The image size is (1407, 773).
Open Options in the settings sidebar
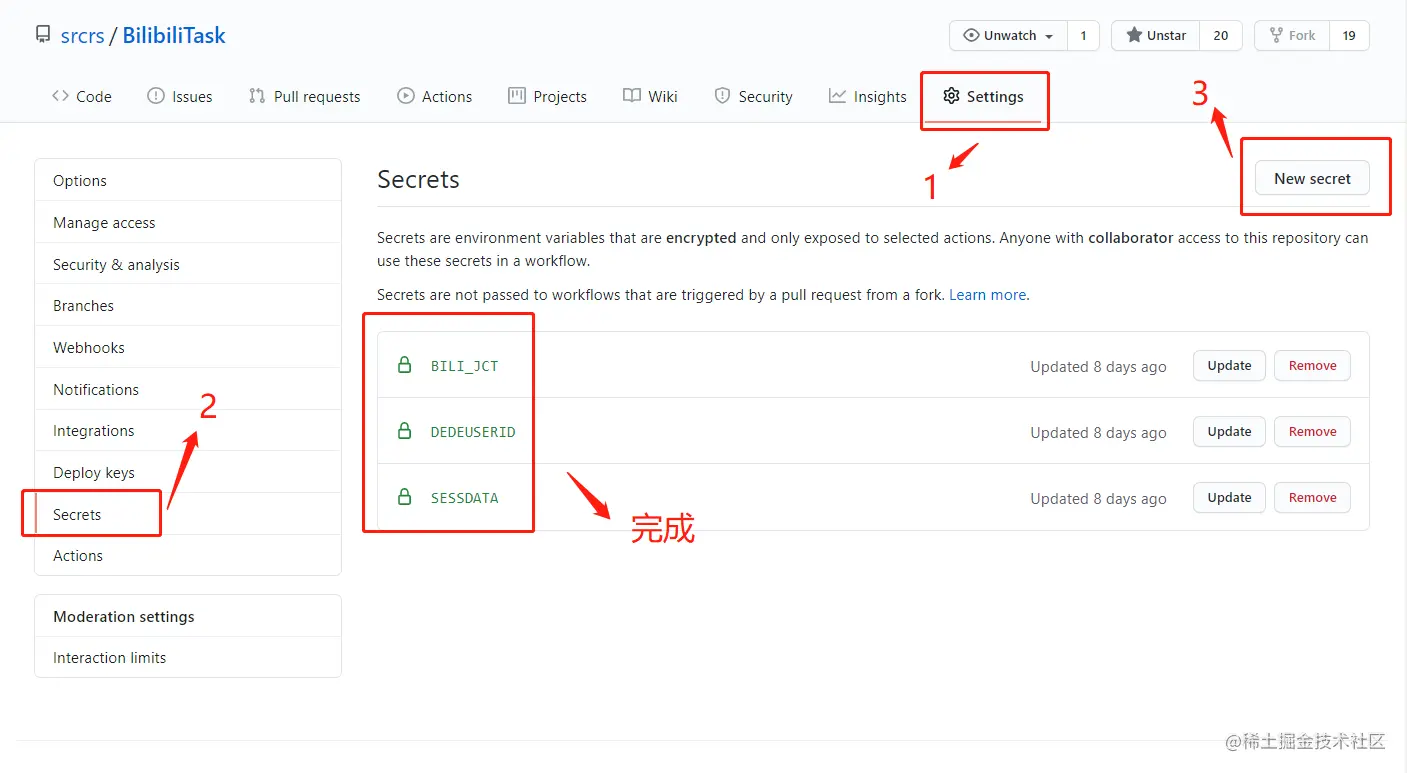pos(188,180)
